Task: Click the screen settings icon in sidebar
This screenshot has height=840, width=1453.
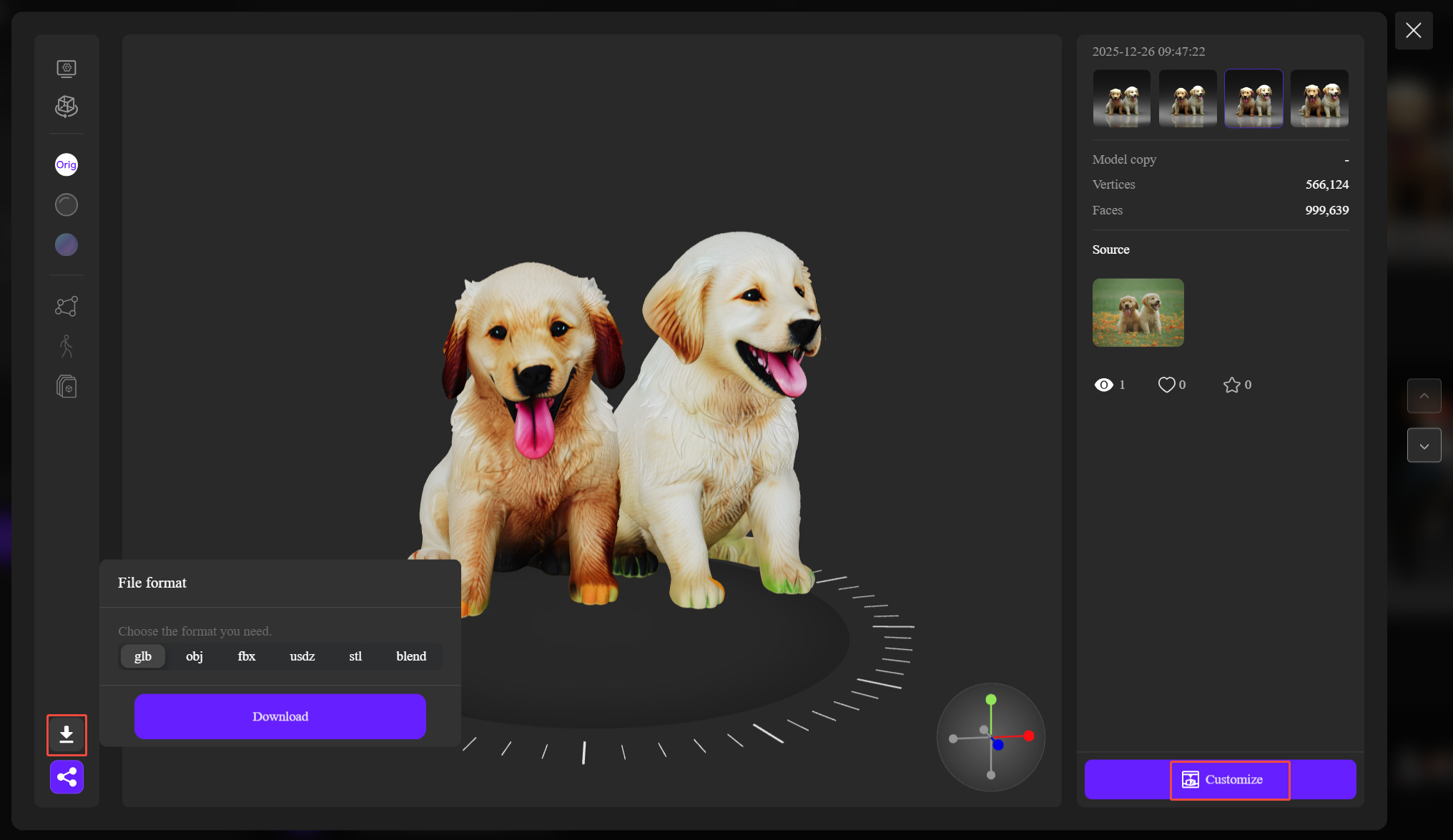Action: coord(67,68)
